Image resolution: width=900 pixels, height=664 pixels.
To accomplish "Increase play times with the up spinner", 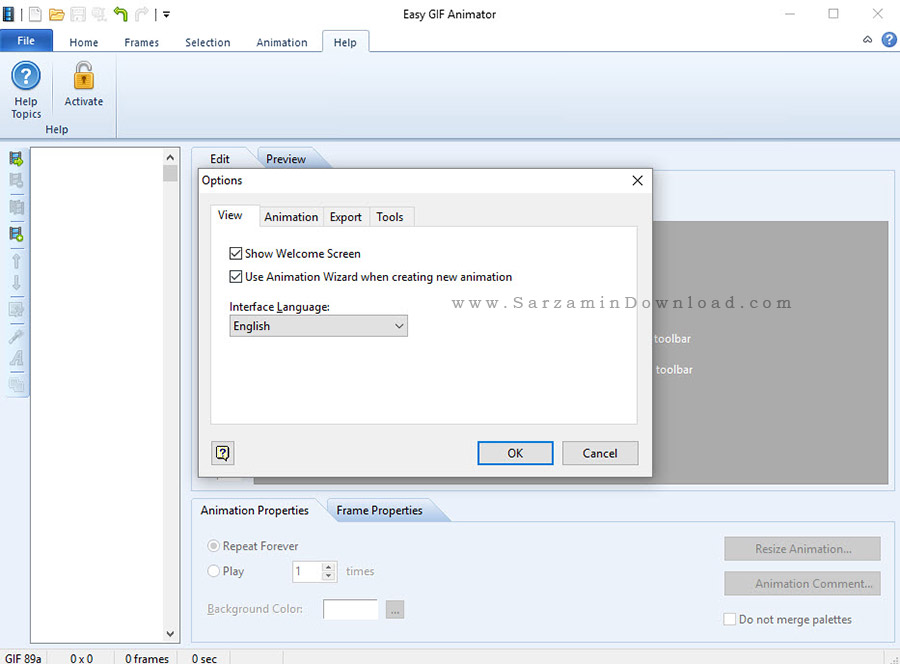I will (329, 566).
